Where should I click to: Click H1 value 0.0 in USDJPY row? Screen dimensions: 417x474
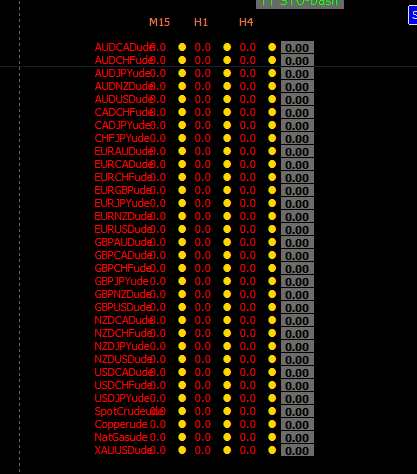click(x=203, y=398)
